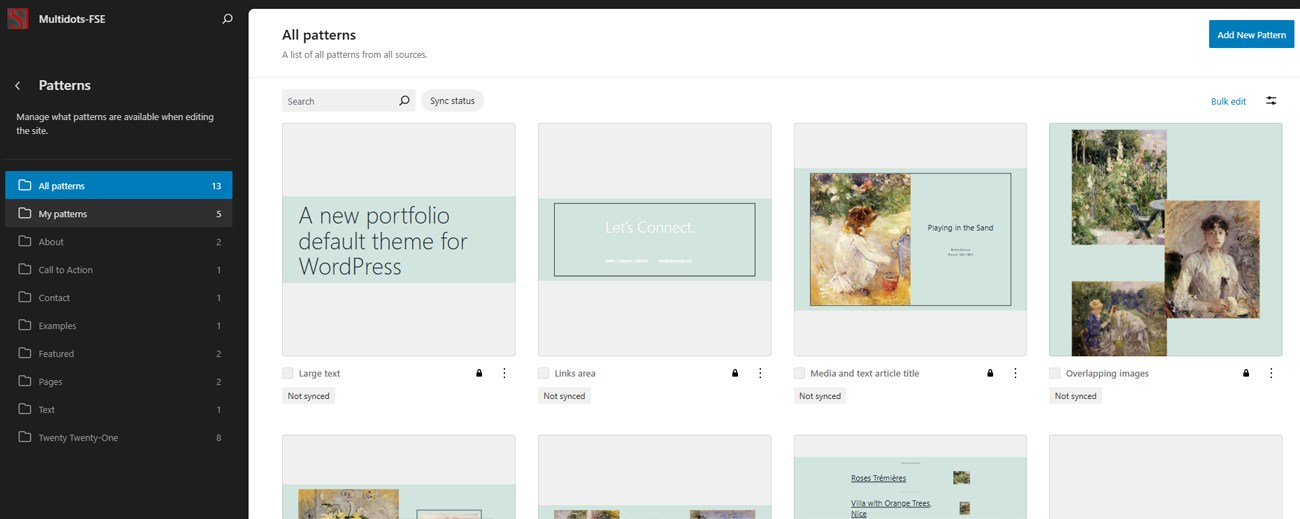Check the Media and text article title checkbox
This screenshot has height=519, width=1300.
[800, 373]
